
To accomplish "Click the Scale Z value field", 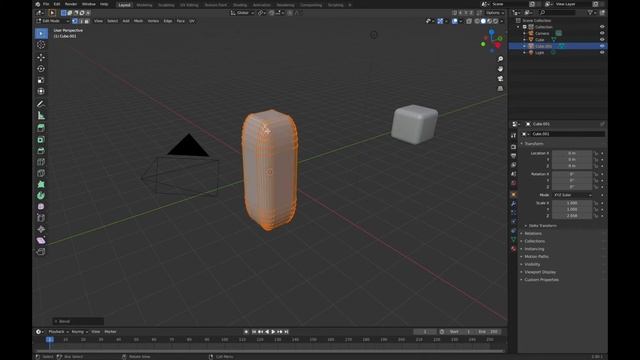I will pyautogui.click(x=572, y=216).
